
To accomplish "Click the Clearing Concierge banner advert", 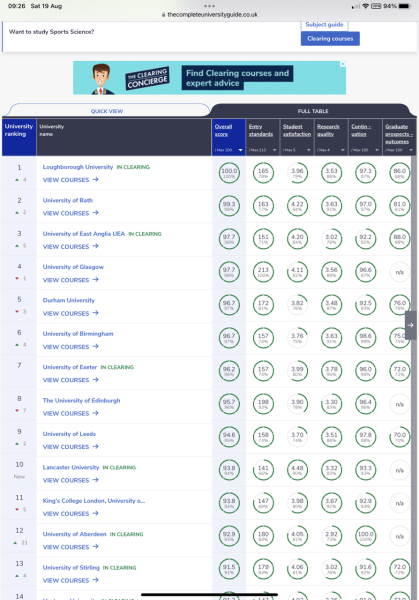I will coord(209,78).
